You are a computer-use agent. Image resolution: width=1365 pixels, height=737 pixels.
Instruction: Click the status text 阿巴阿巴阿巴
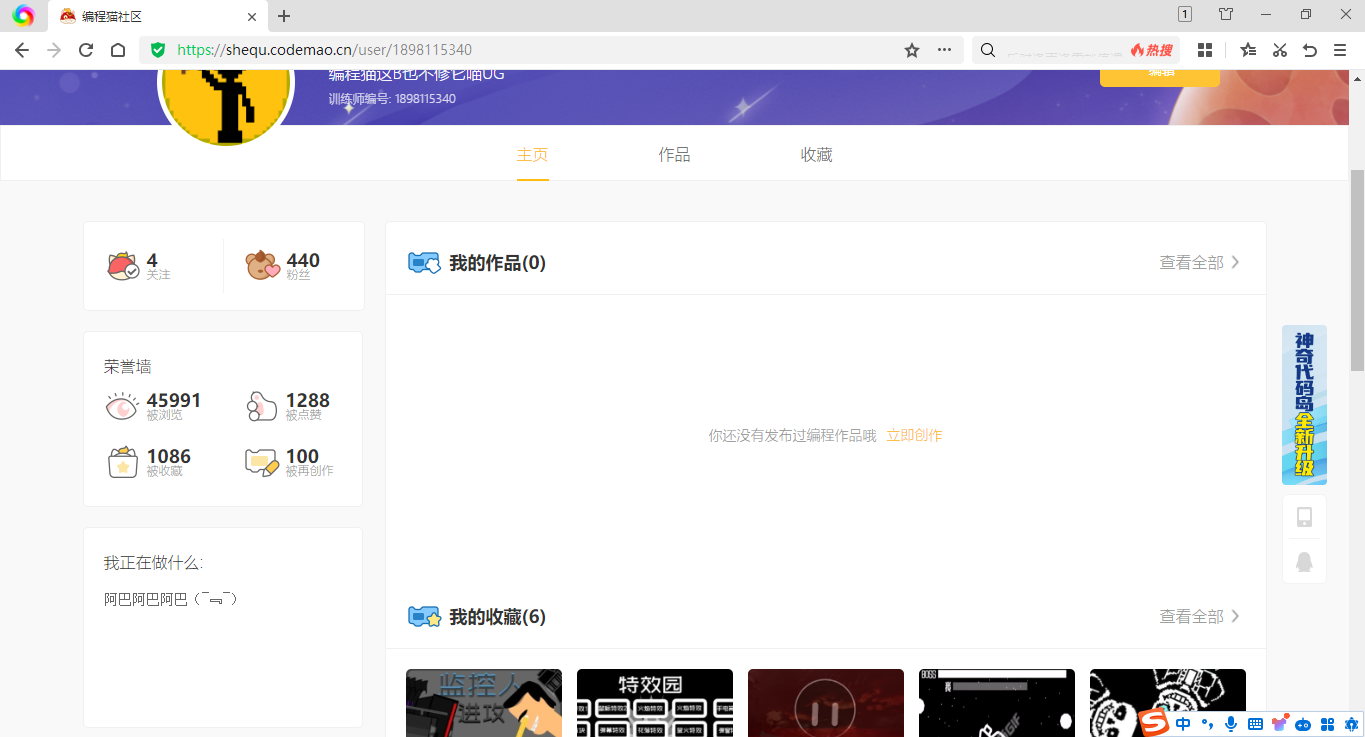click(x=170, y=599)
